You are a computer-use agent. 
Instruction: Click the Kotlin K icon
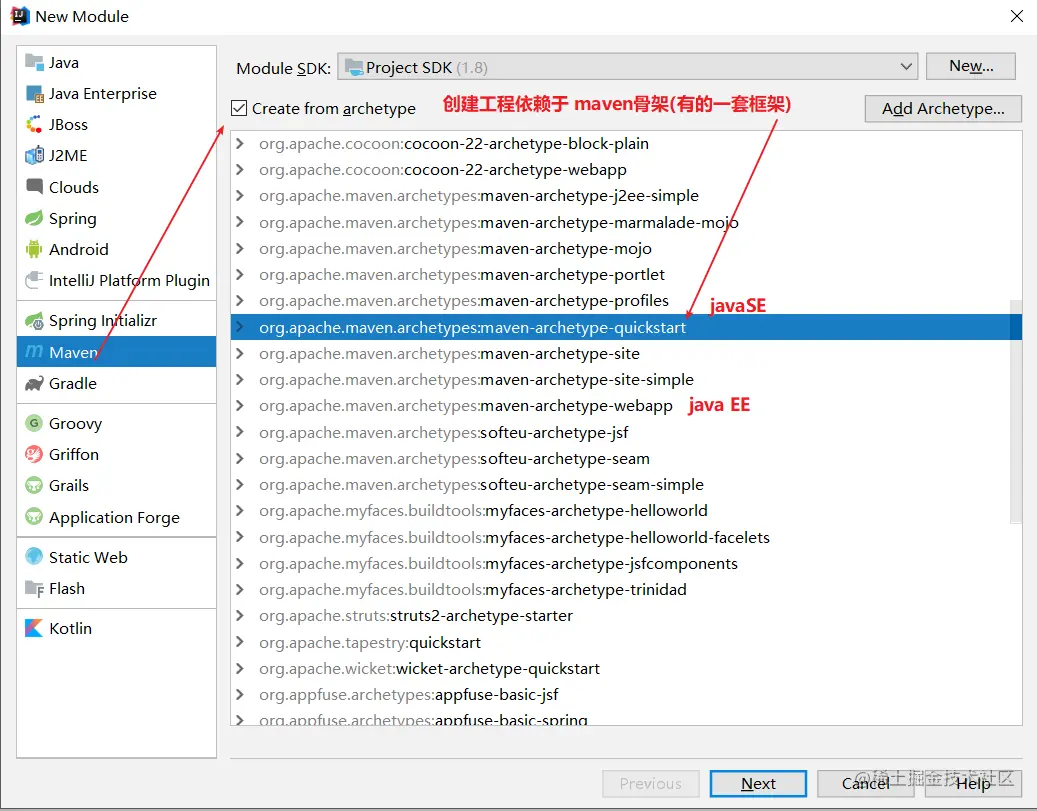click(x=34, y=628)
